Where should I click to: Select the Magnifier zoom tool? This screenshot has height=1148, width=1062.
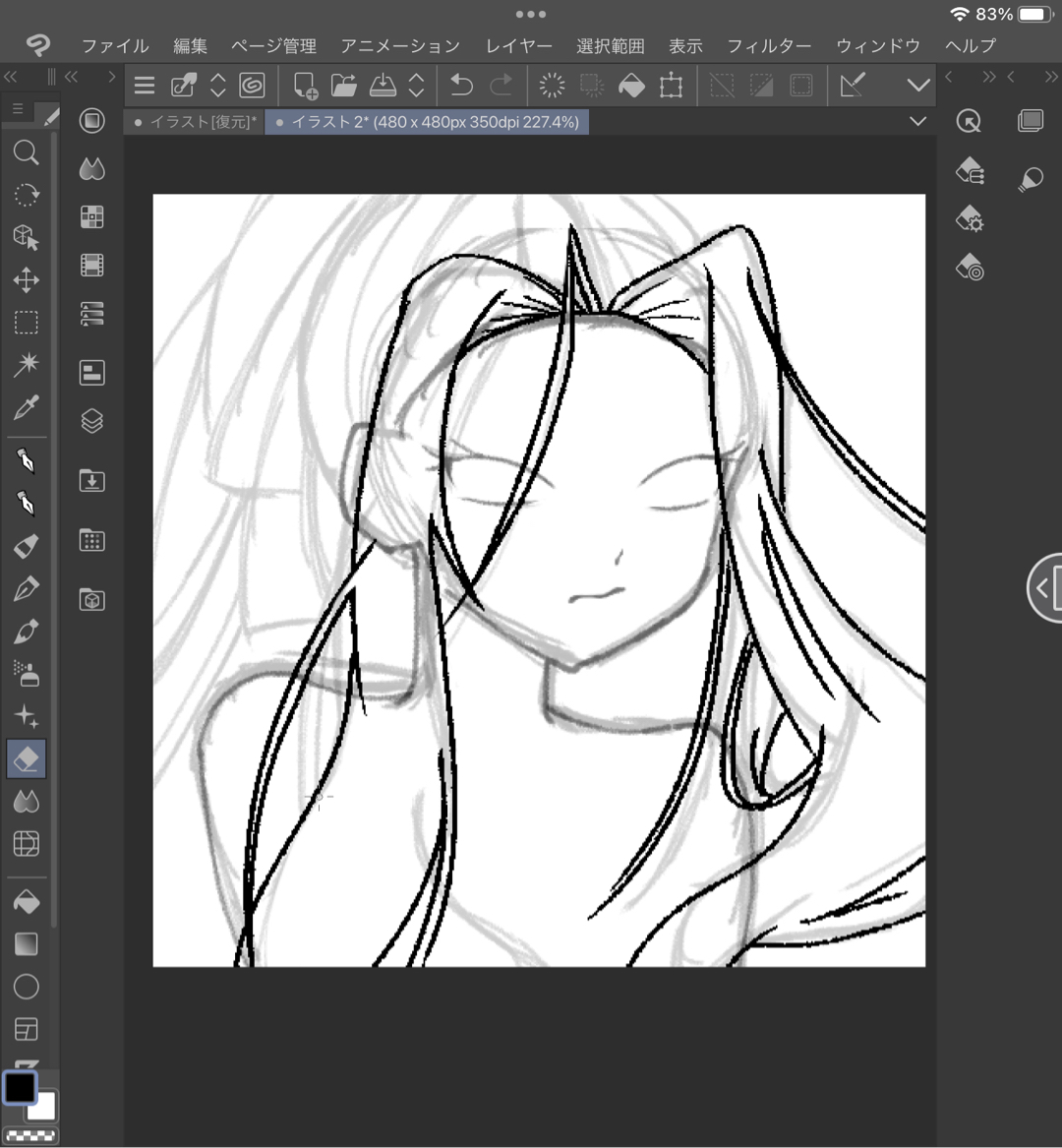pos(27,152)
